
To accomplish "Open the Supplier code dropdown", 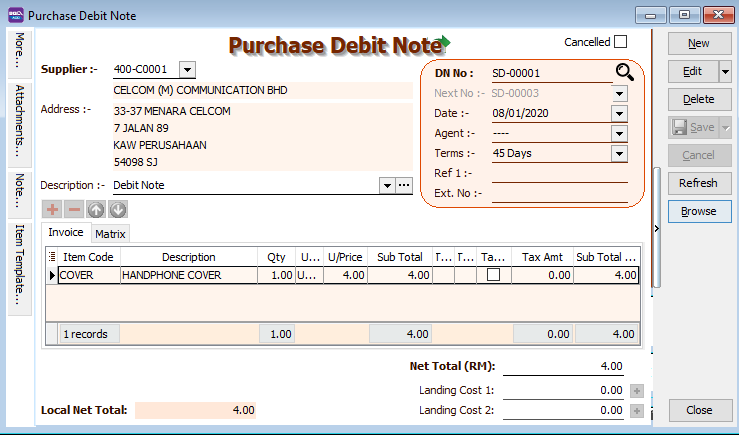I will click(x=187, y=70).
